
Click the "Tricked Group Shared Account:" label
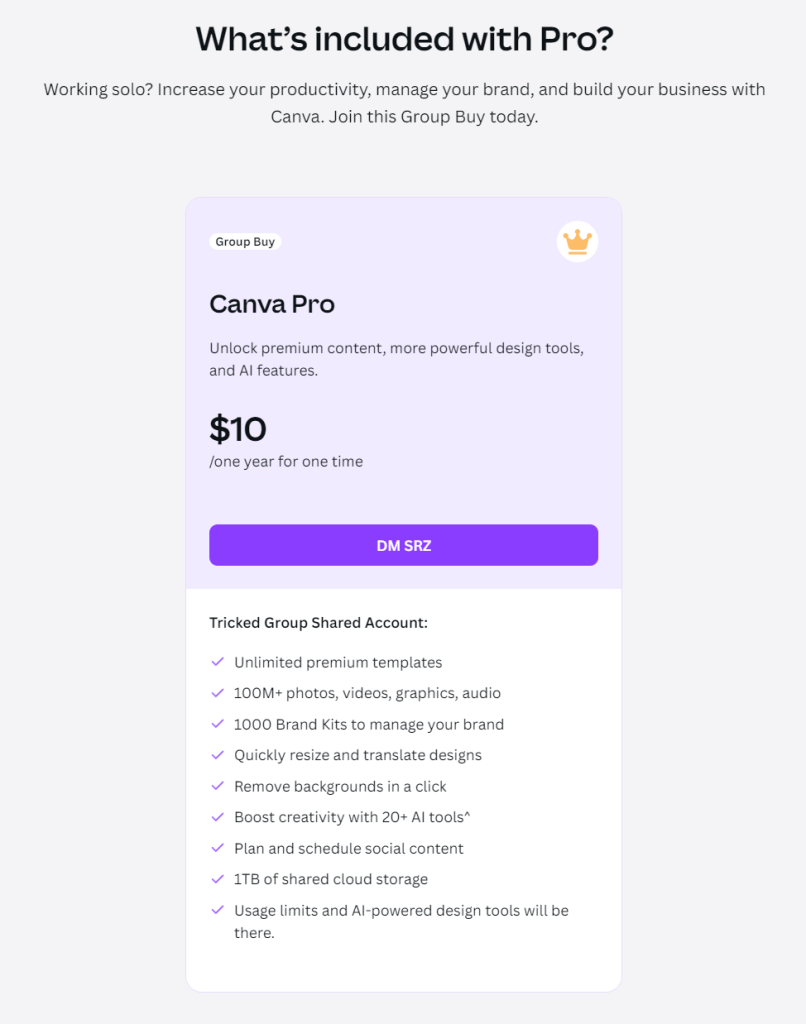pos(318,623)
